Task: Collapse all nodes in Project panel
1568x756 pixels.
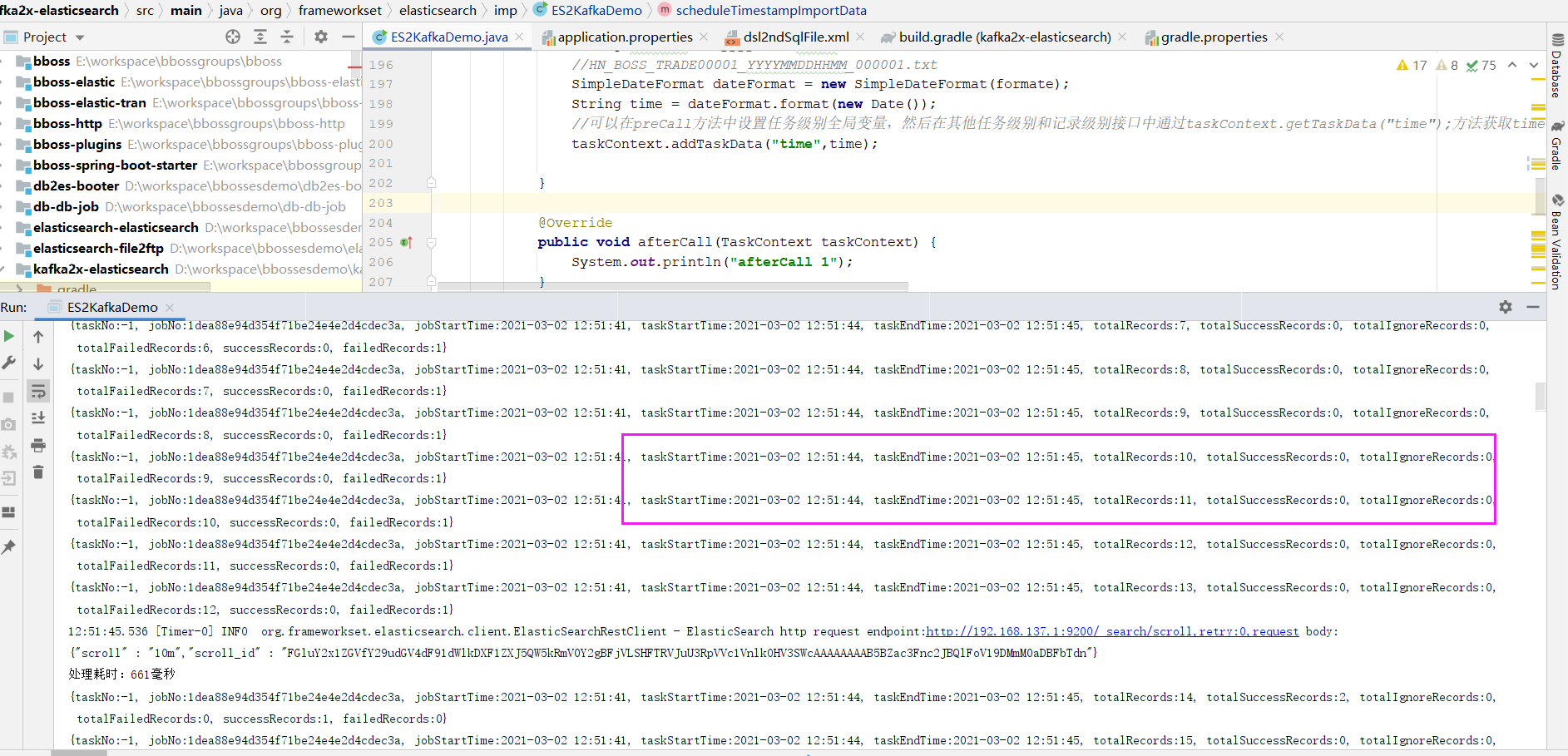Action: coord(287,37)
